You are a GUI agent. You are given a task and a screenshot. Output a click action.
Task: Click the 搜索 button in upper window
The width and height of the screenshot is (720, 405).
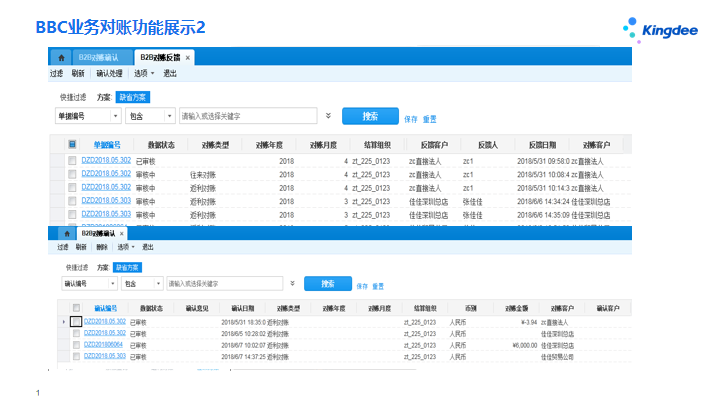[x=370, y=116]
